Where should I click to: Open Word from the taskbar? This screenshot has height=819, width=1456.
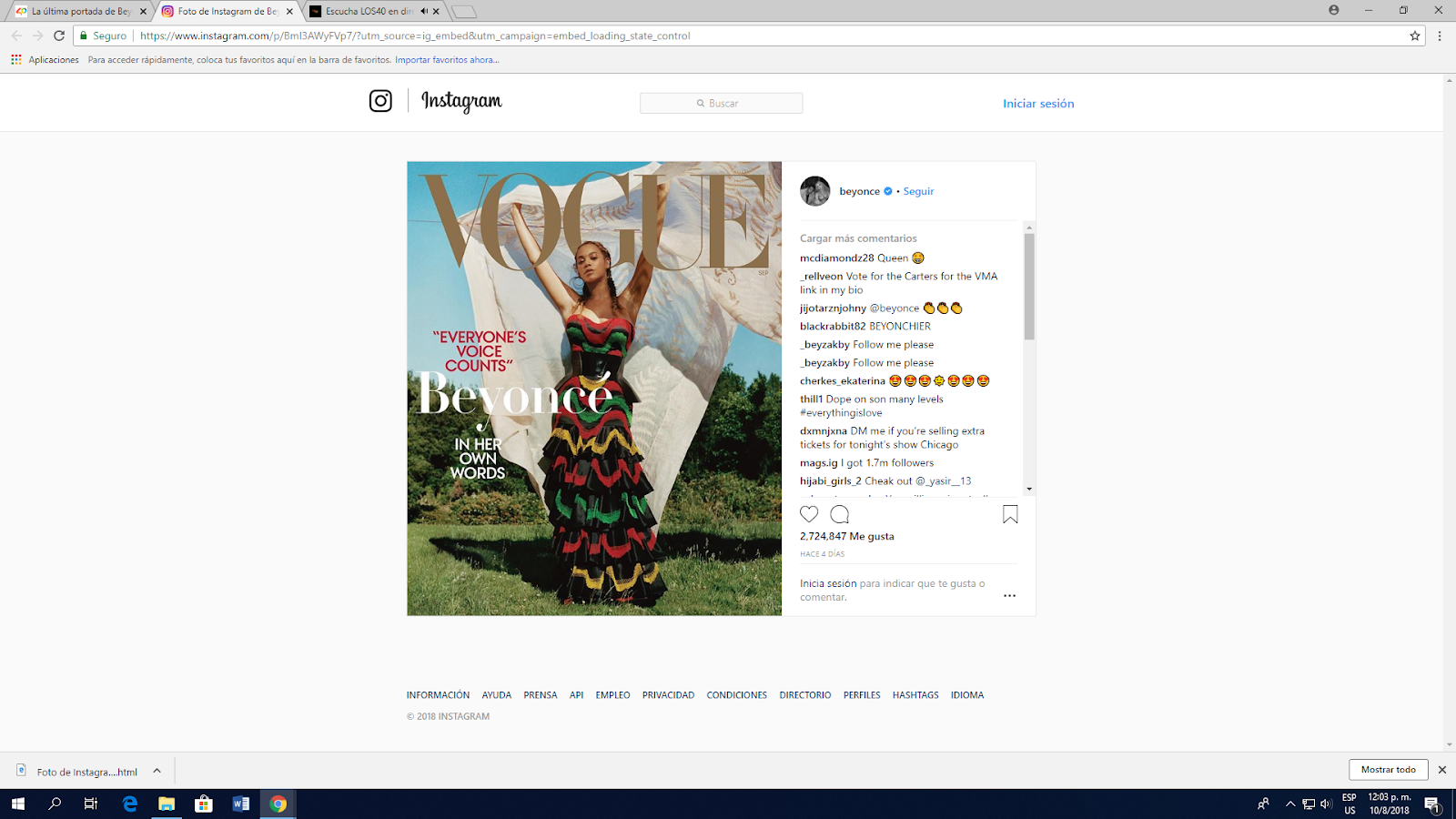pyautogui.click(x=240, y=804)
